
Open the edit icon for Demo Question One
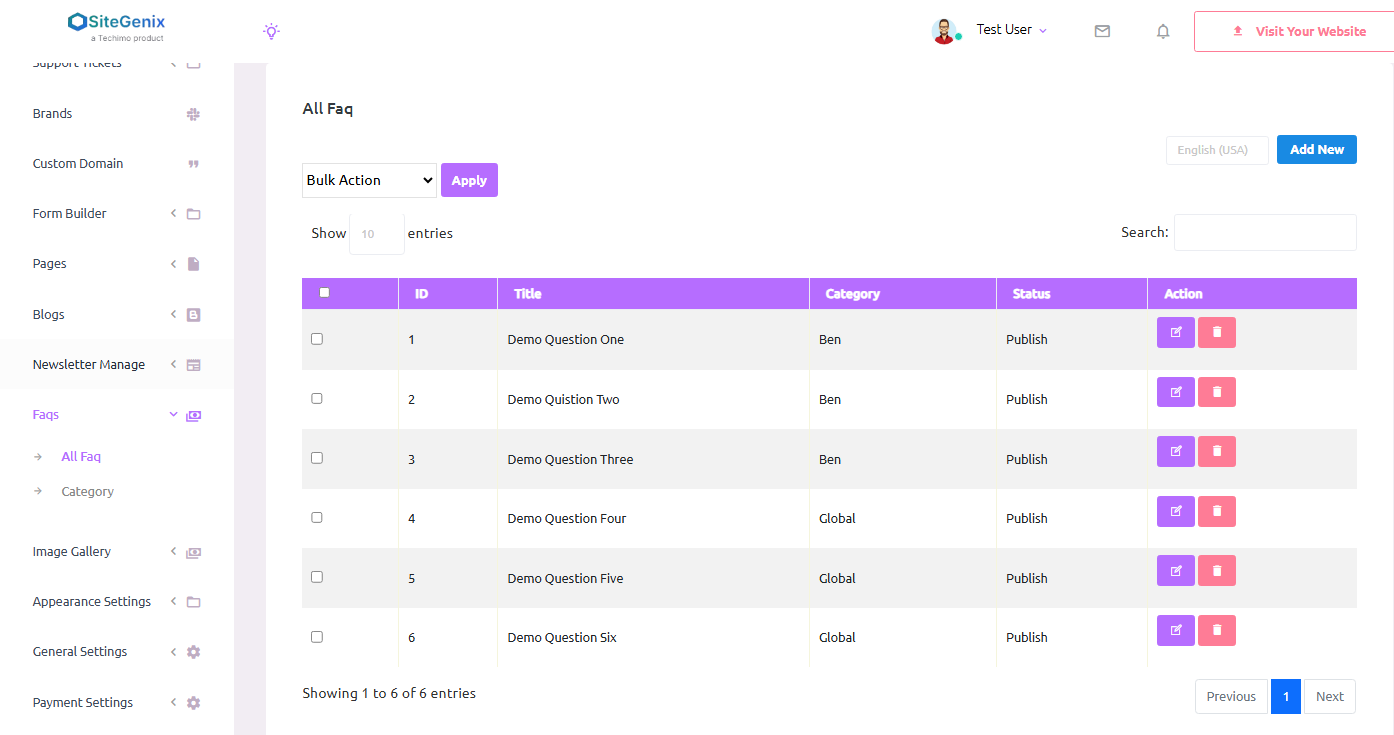point(1175,332)
